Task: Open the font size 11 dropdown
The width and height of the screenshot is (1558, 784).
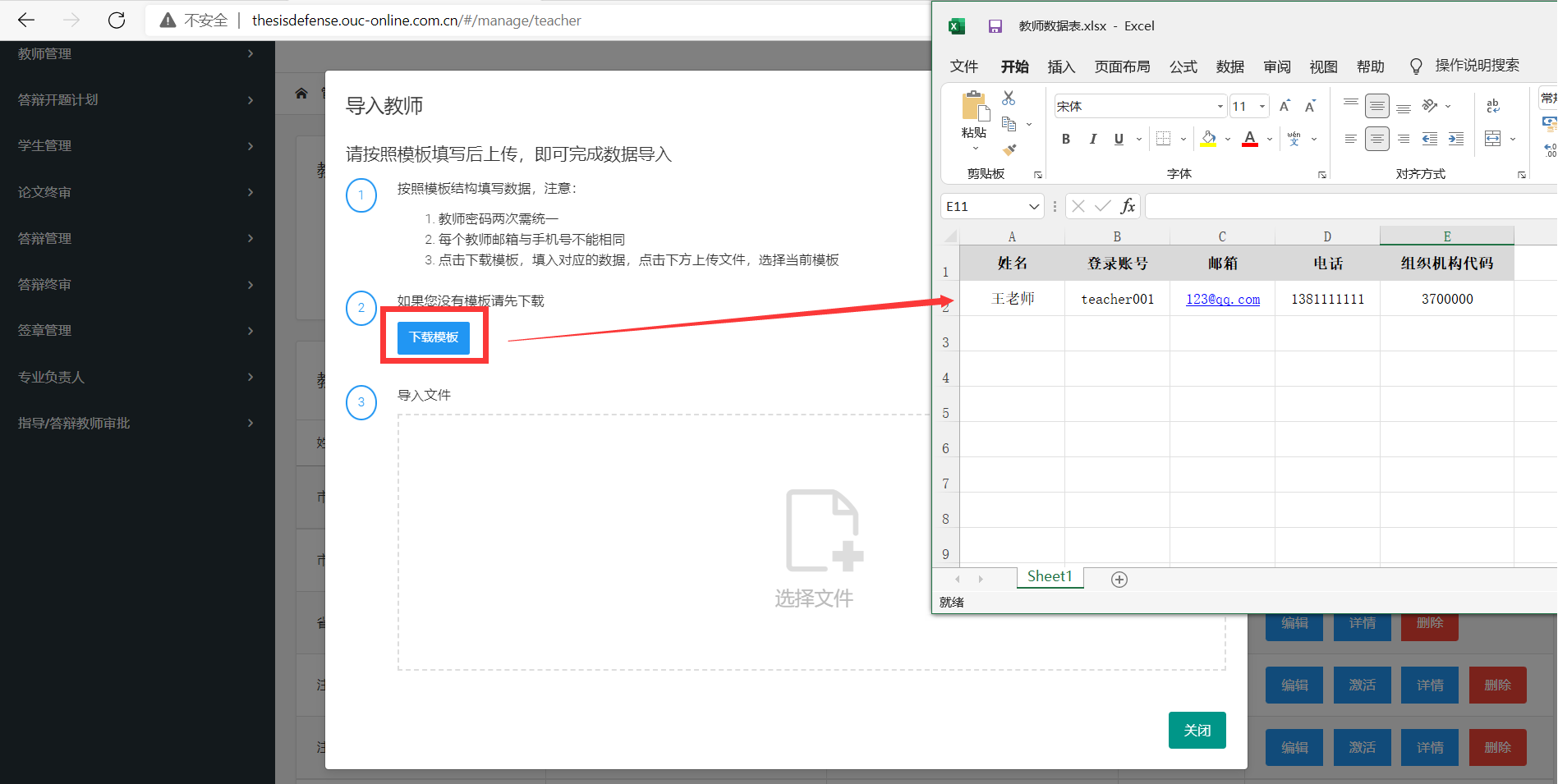Action: [1262, 106]
